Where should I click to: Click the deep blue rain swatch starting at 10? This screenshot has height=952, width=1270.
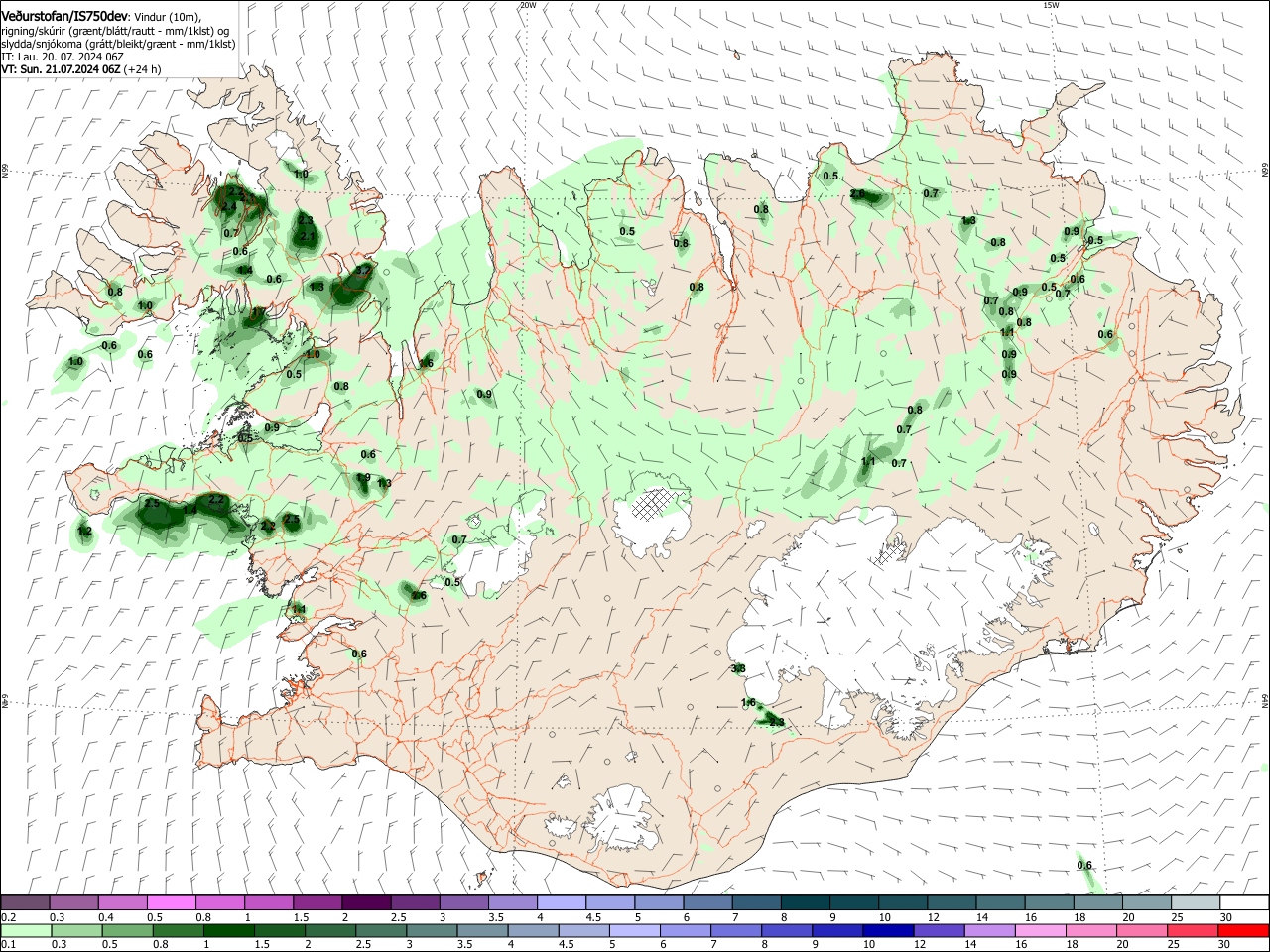coord(888,931)
